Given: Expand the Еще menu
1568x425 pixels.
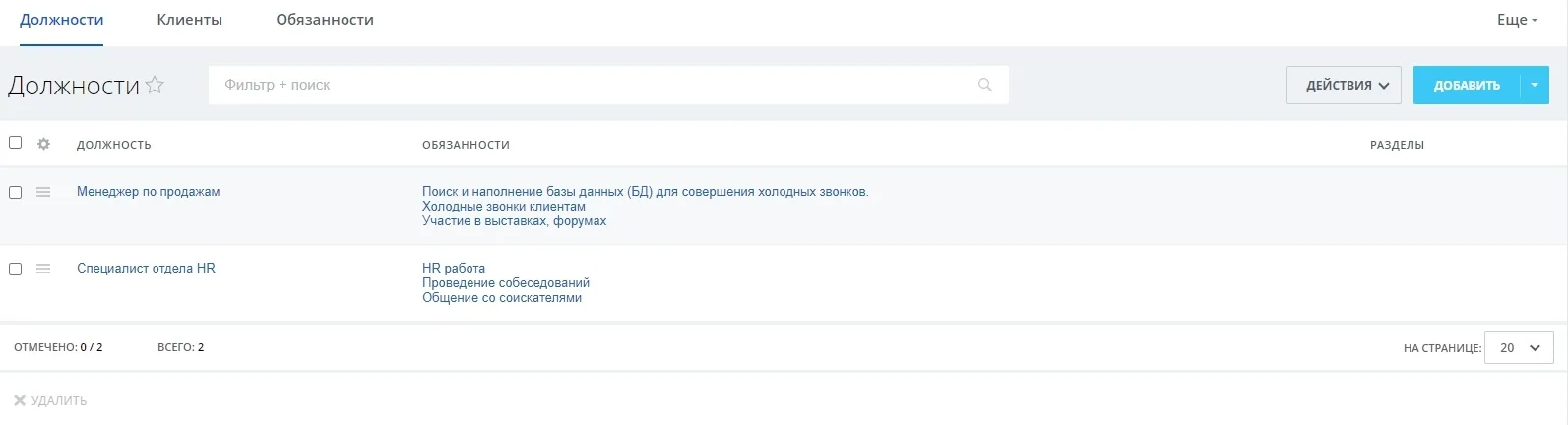Looking at the screenshot, I should [1517, 20].
